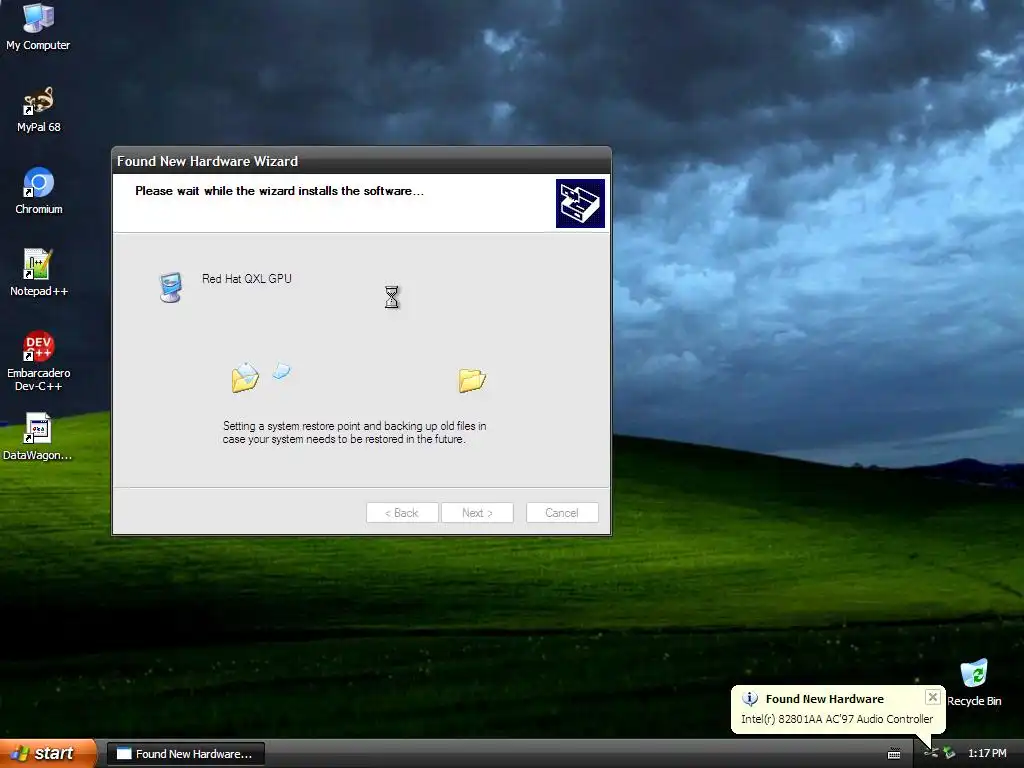The height and width of the screenshot is (768, 1024).
Task: Click the 'Please wait while the wizard installs' heading
Action: pos(280,191)
